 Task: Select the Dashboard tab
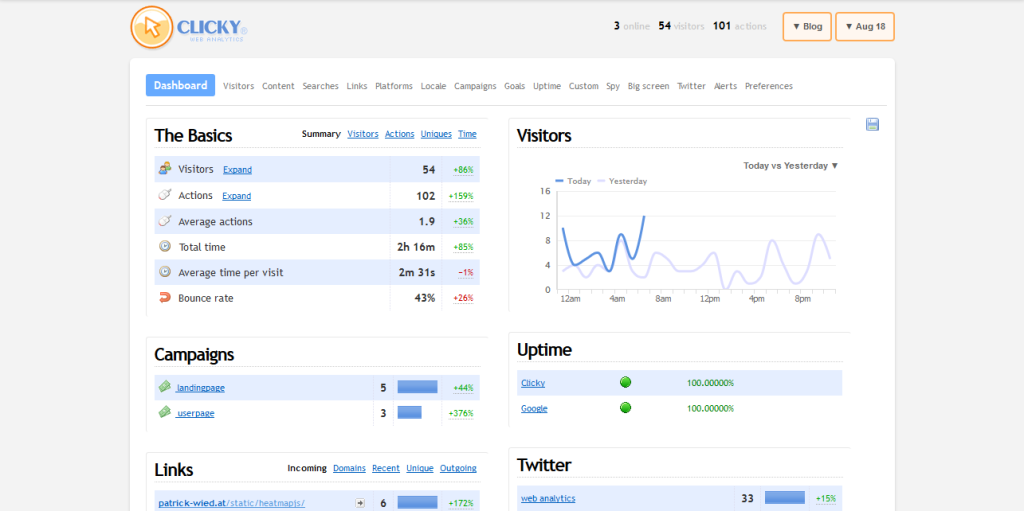(x=180, y=85)
